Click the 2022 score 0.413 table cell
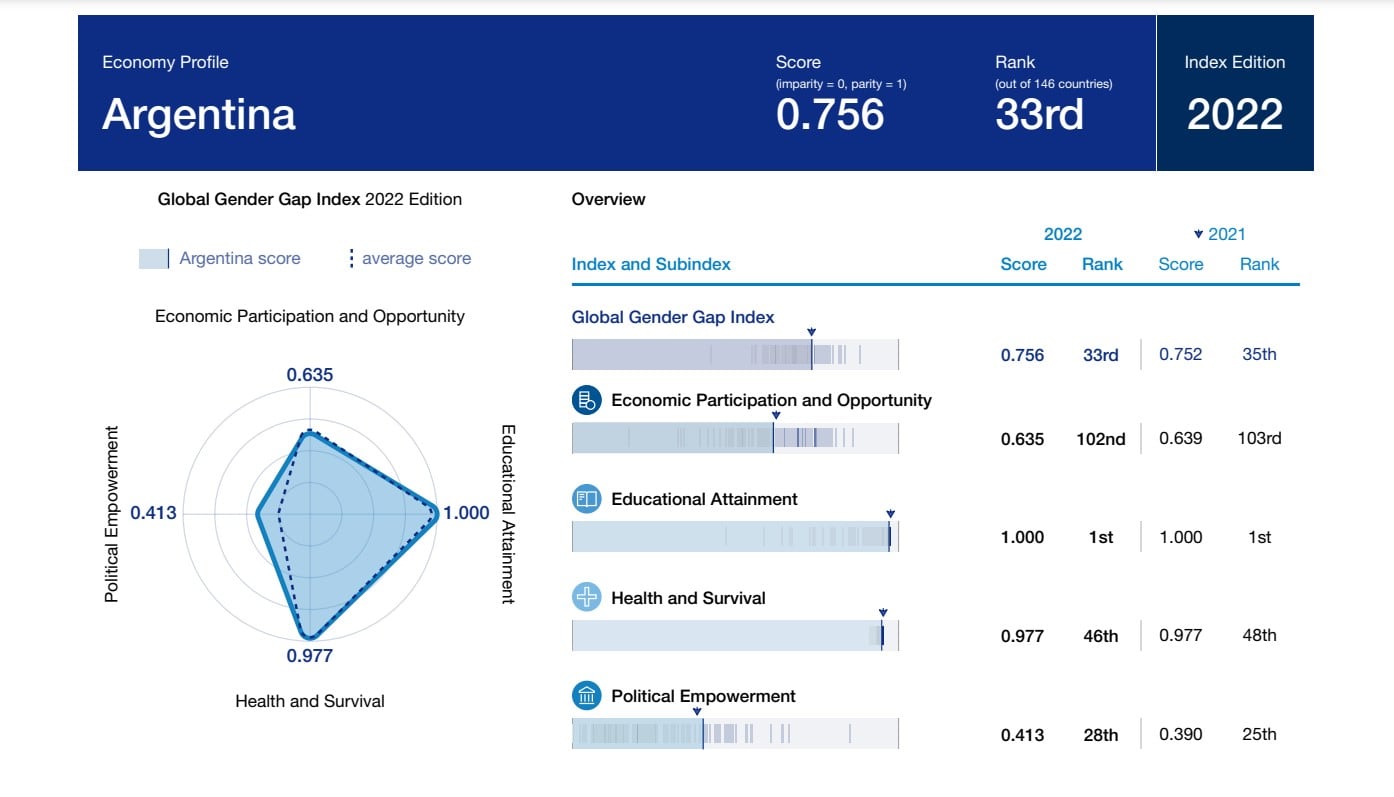 click(1022, 735)
